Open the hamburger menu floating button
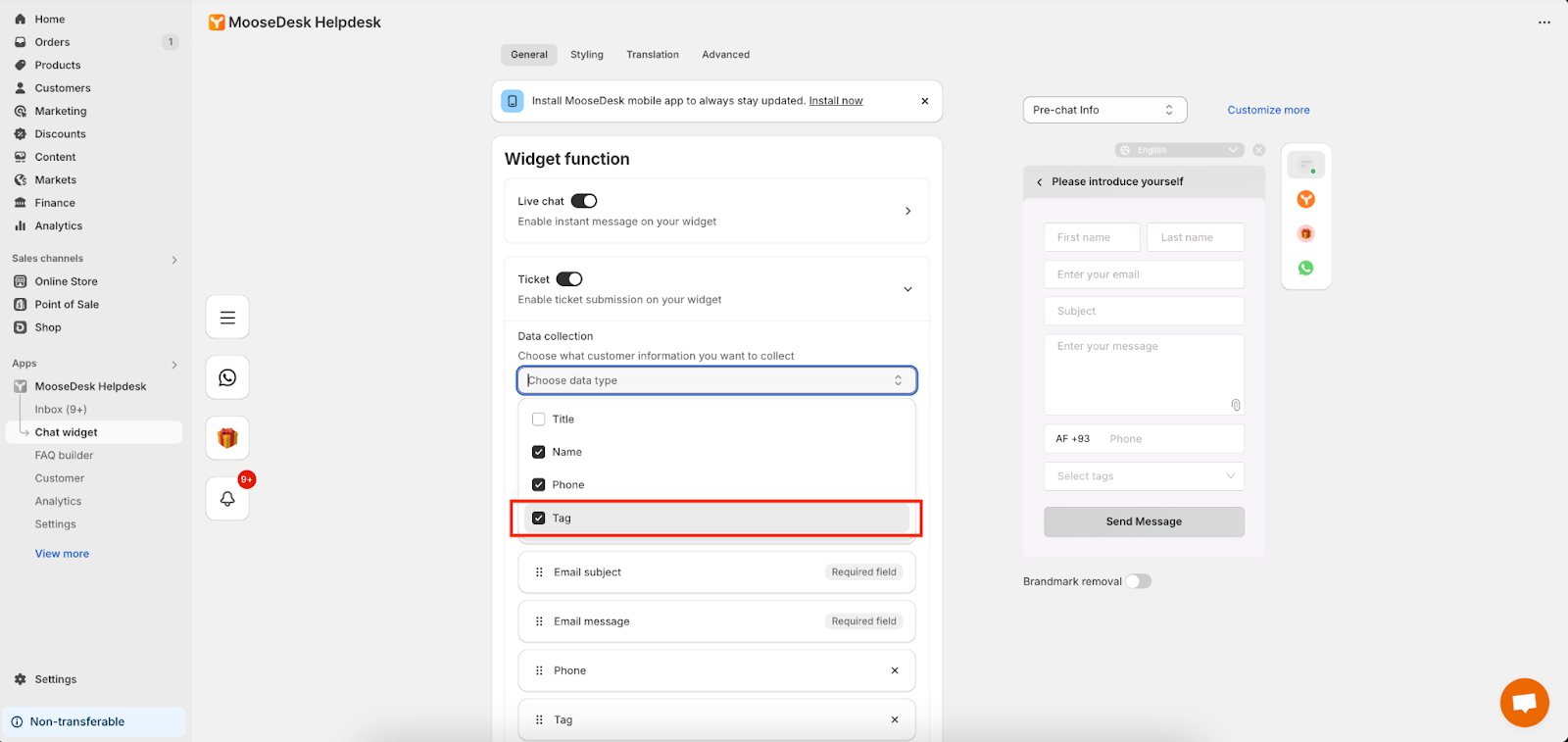The height and width of the screenshot is (742, 1568). pyautogui.click(x=227, y=317)
